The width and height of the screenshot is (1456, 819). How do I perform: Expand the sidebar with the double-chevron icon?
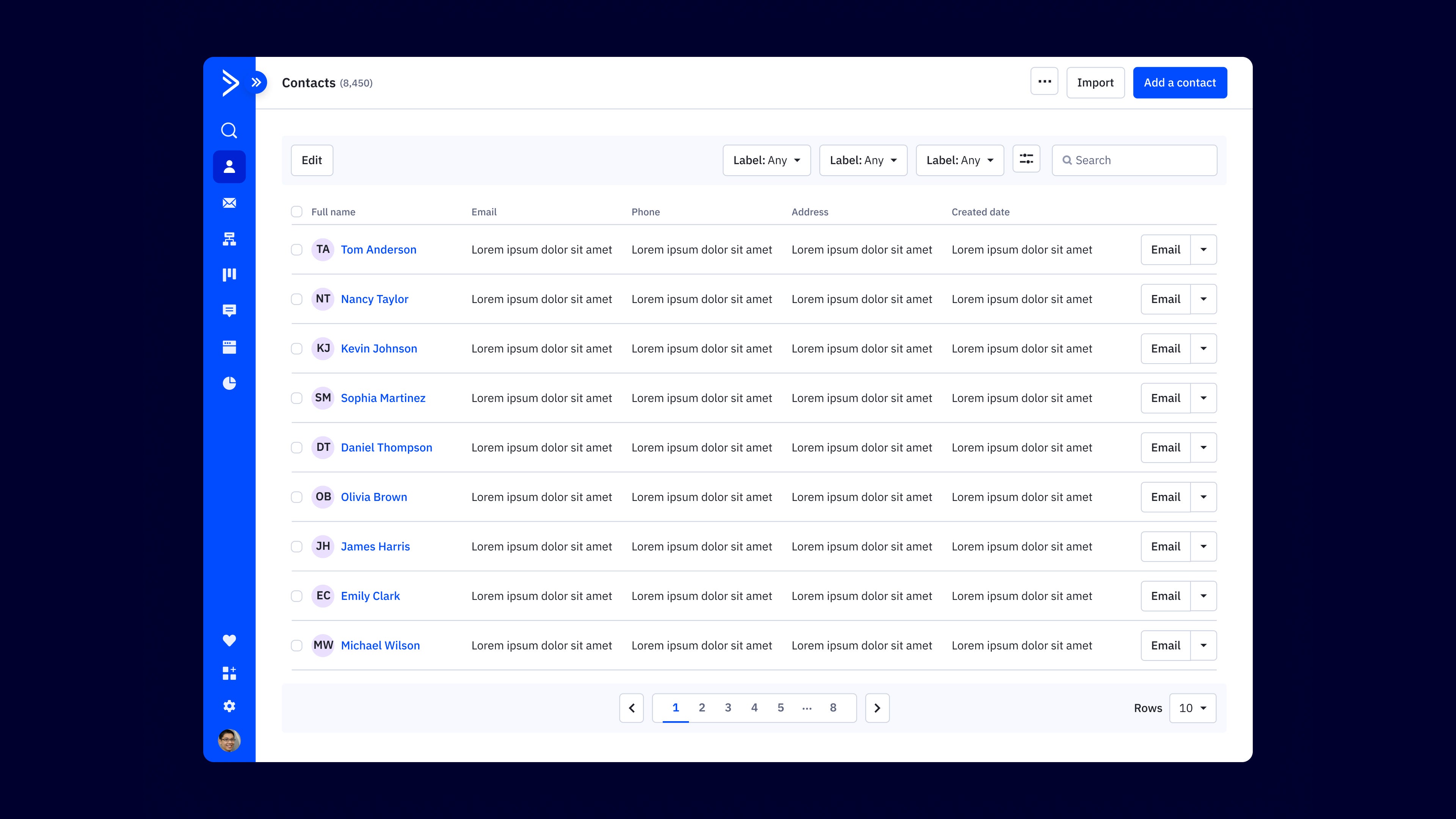pos(257,83)
